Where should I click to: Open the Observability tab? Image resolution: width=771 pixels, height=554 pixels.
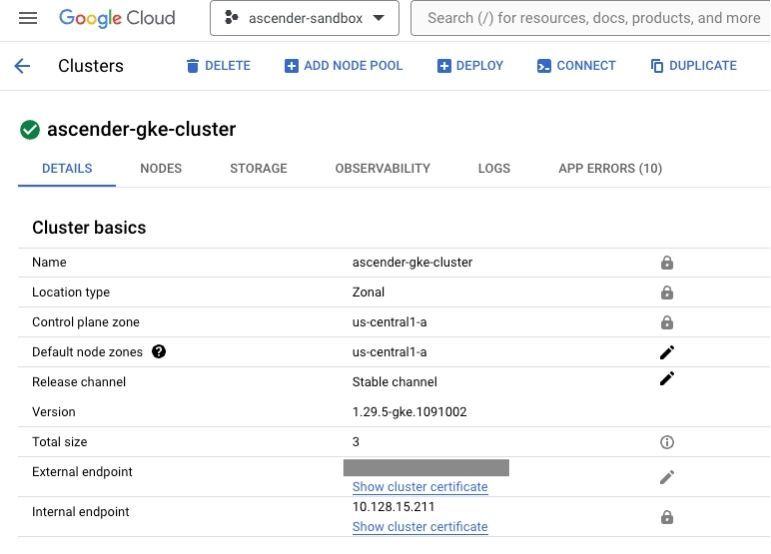[383, 168]
